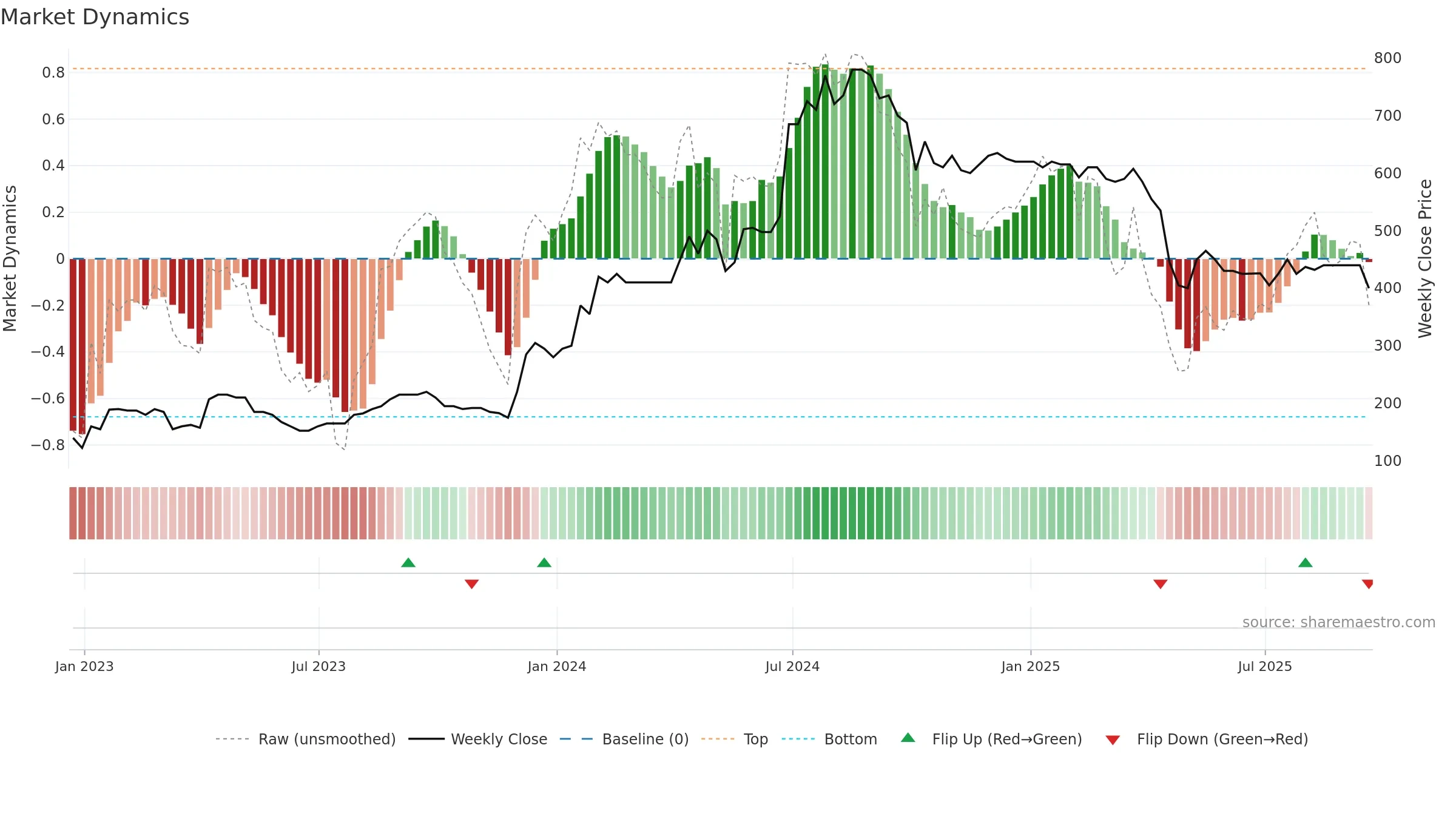Viewport: 1456px width, 819px height.
Task: Click the 500 right axis price label
Action: [x=1387, y=231]
